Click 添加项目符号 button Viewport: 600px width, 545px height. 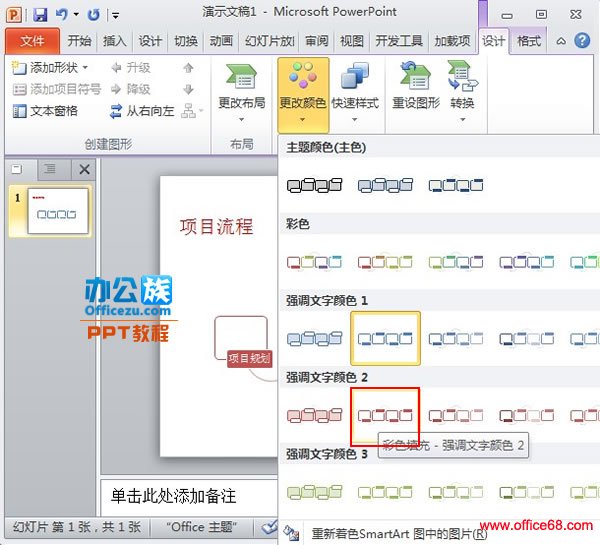[57, 89]
